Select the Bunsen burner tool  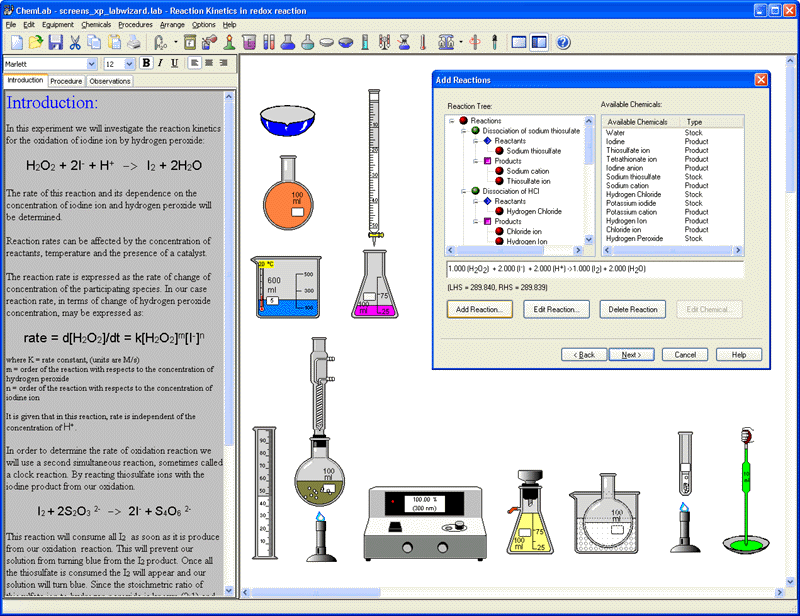pyautogui.click(x=229, y=42)
